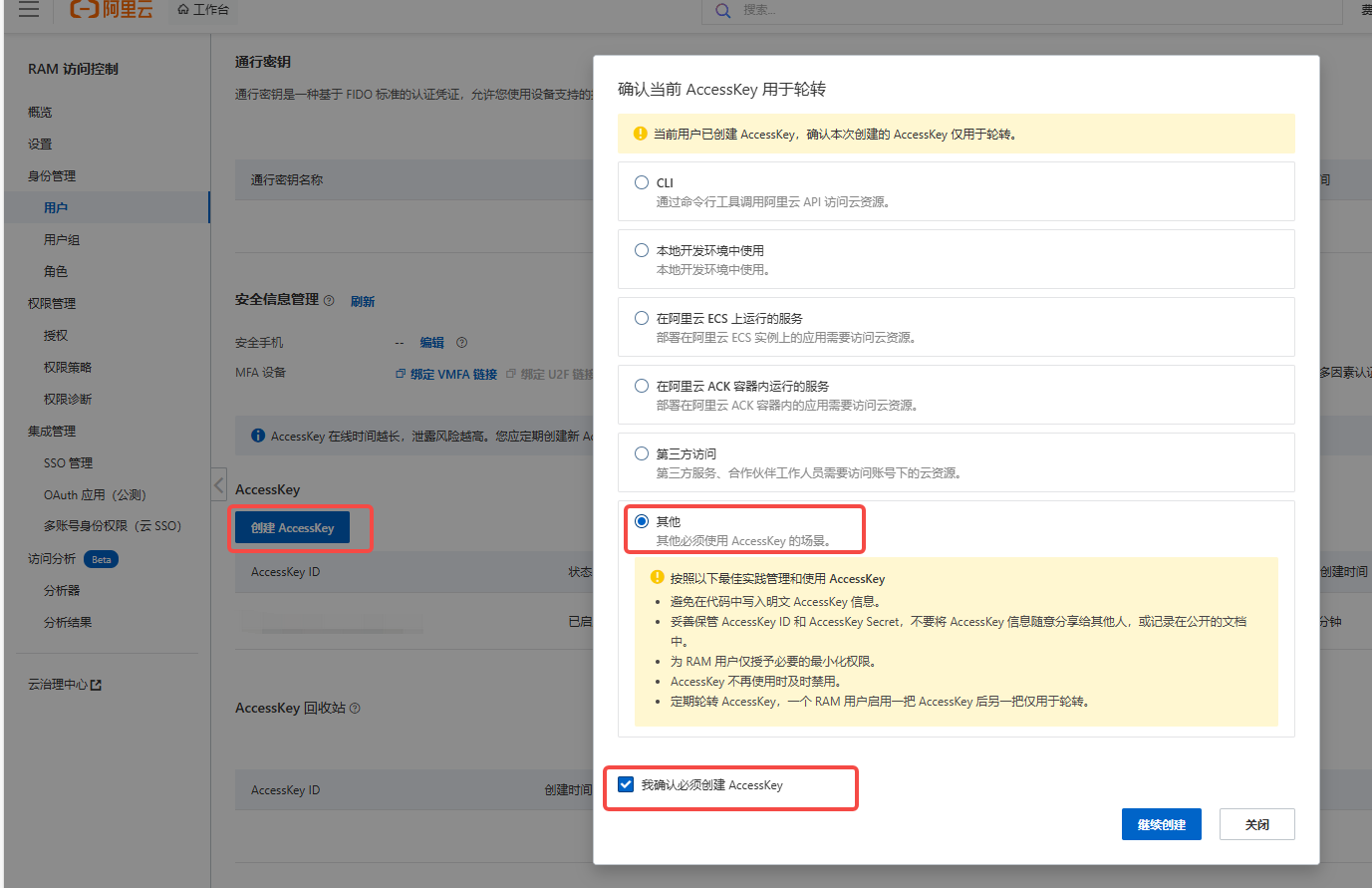1372x888 pixels.
Task: Expand 身份管理 section in sidebar
Action: click(52, 176)
